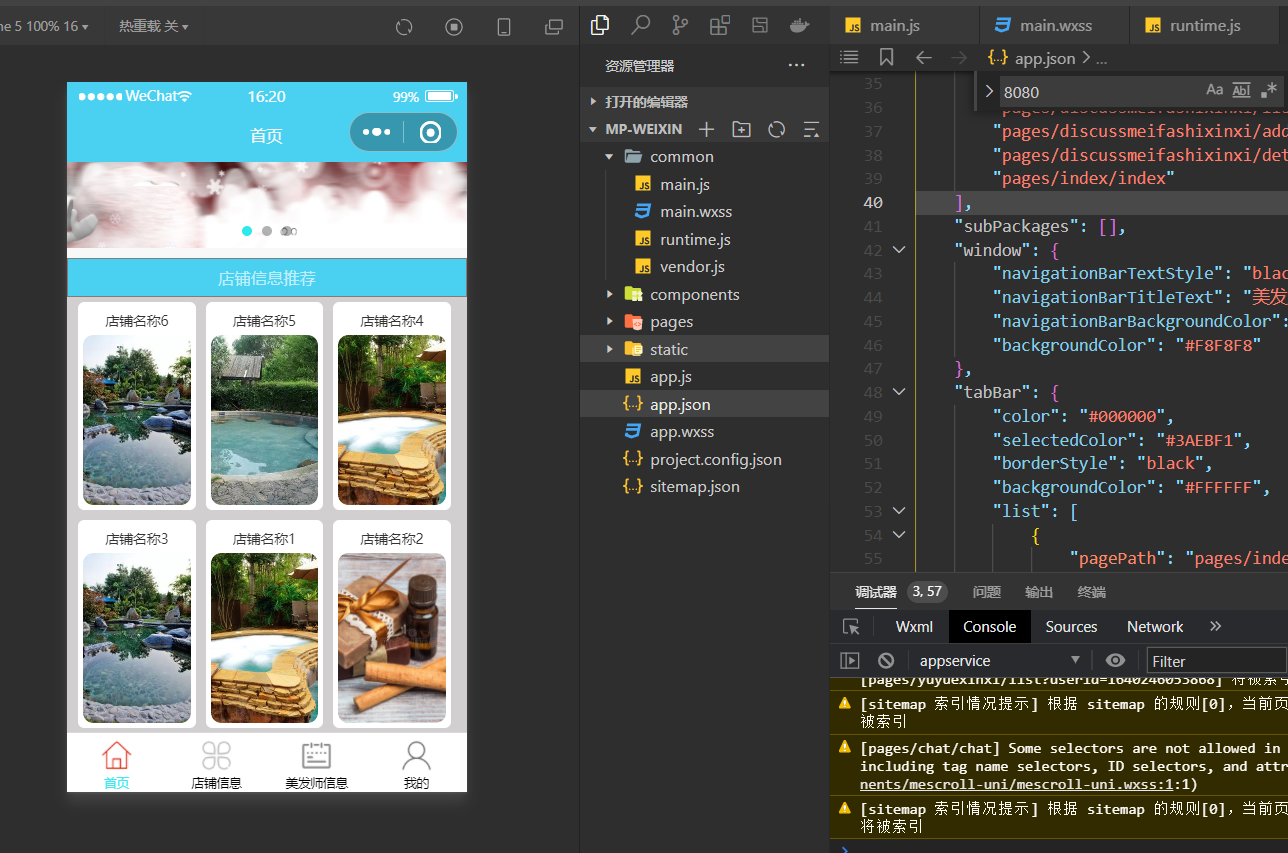Open the Search view in activity bar
1288x853 pixels.
pos(640,25)
